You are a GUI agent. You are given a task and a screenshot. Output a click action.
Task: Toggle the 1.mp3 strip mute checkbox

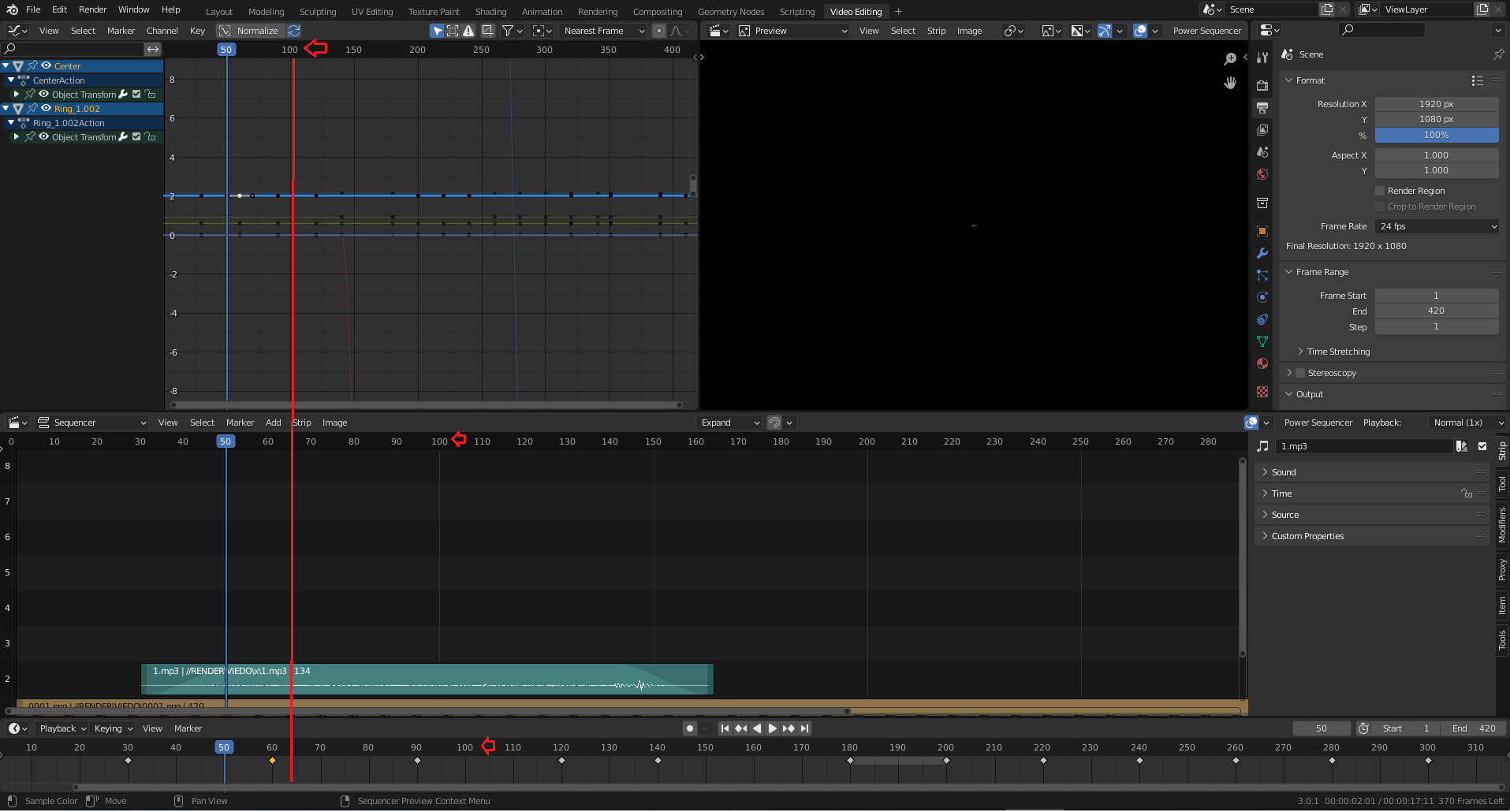click(1482, 446)
